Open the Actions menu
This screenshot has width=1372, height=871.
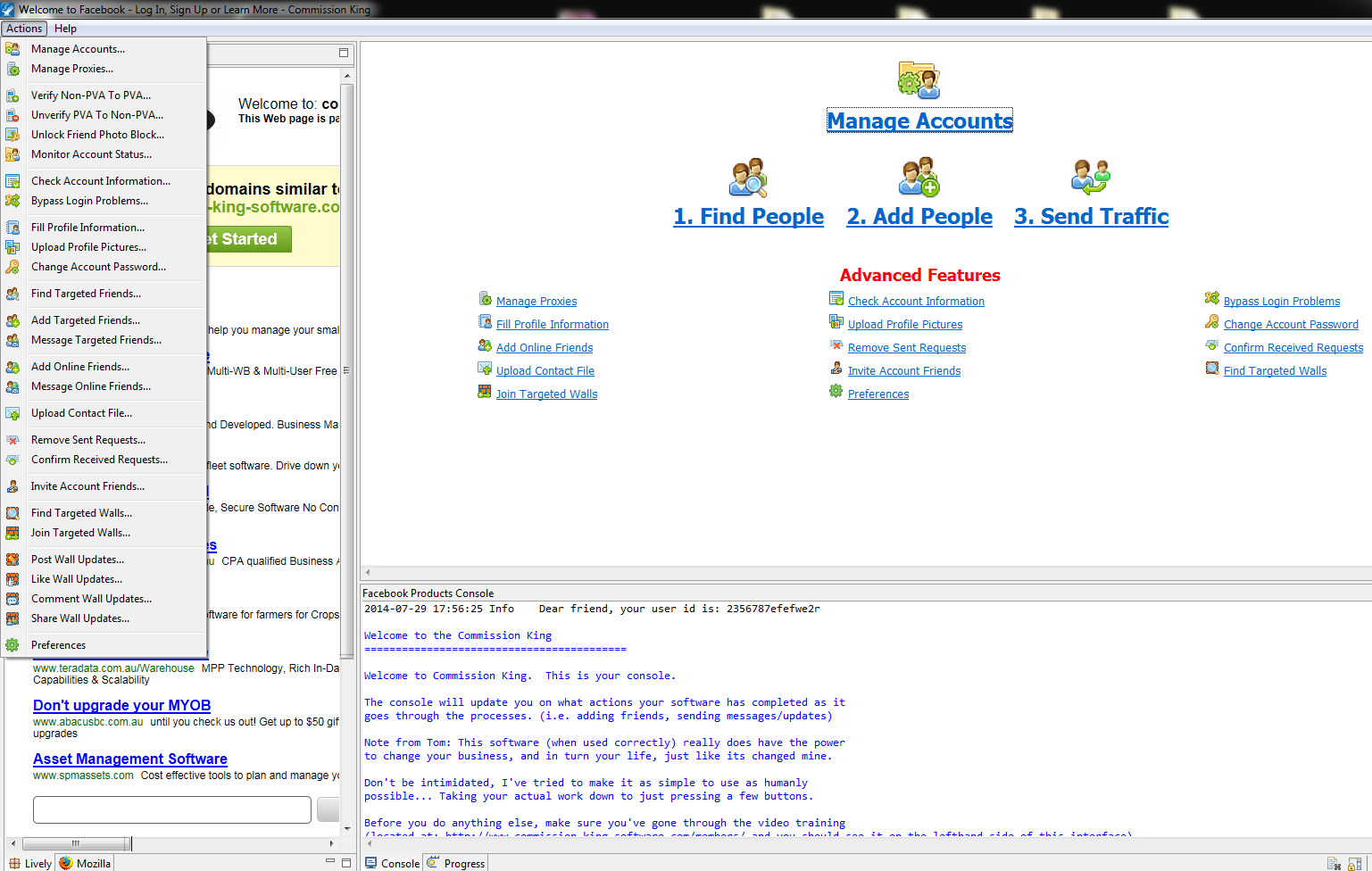[x=24, y=29]
